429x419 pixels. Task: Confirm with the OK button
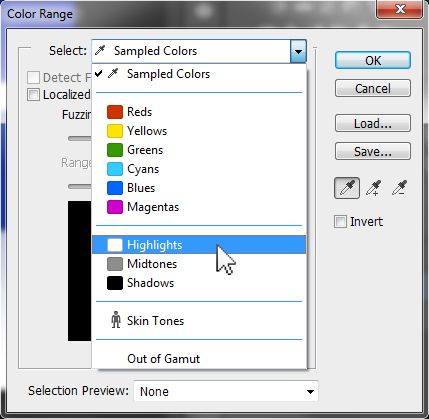373,60
